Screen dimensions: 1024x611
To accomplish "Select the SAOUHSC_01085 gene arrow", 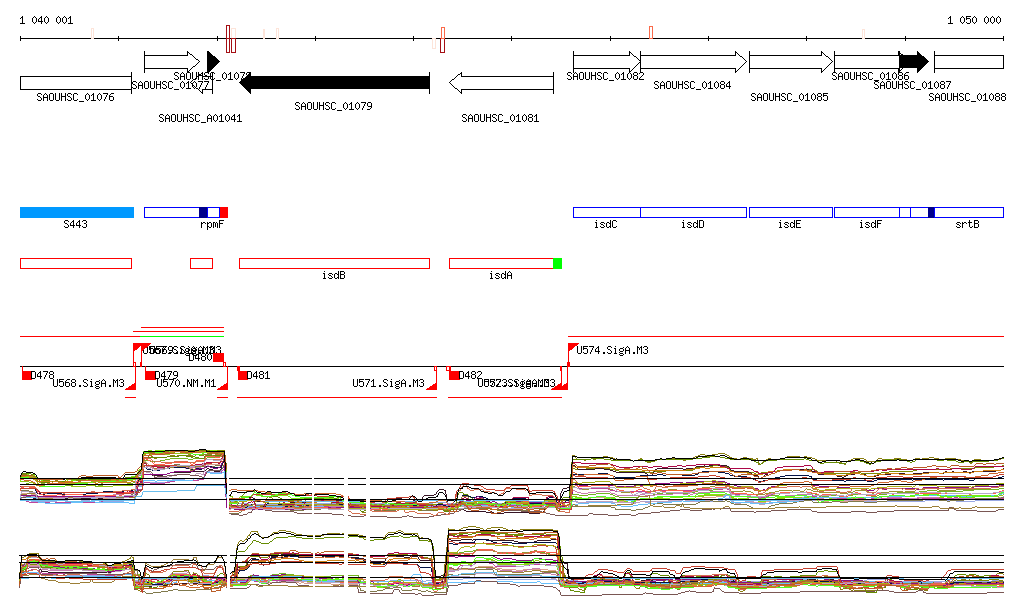I will tap(791, 62).
